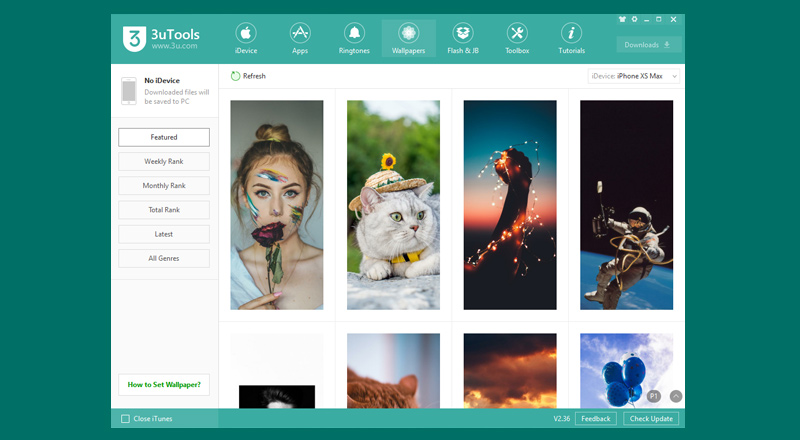Open the black and white wallpaper

[x=277, y=371]
